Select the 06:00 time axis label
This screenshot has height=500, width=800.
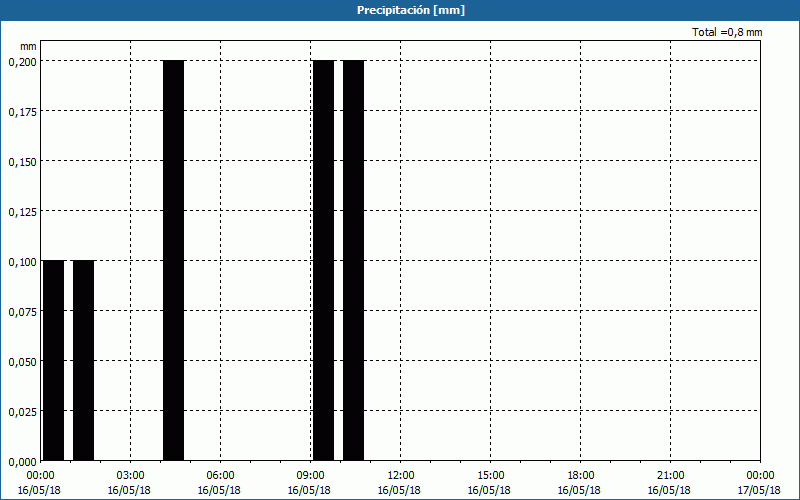coord(220,476)
